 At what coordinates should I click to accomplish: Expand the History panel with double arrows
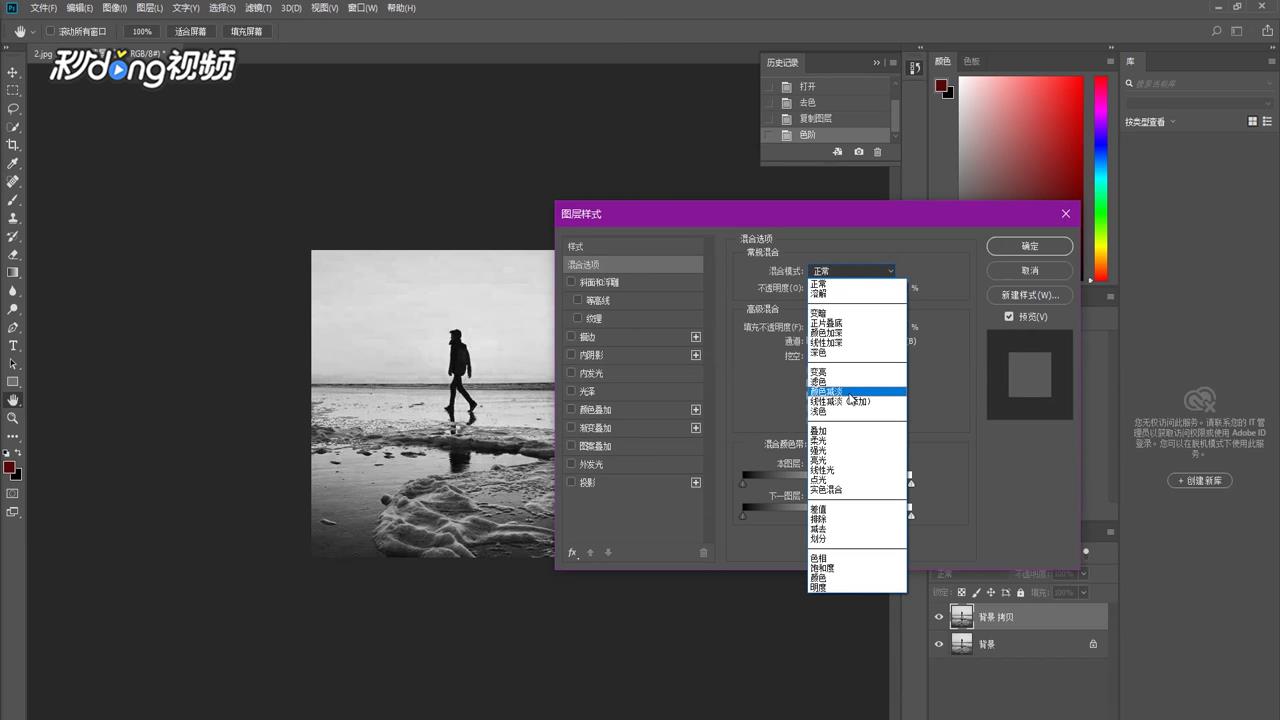(x=877, y=62)
